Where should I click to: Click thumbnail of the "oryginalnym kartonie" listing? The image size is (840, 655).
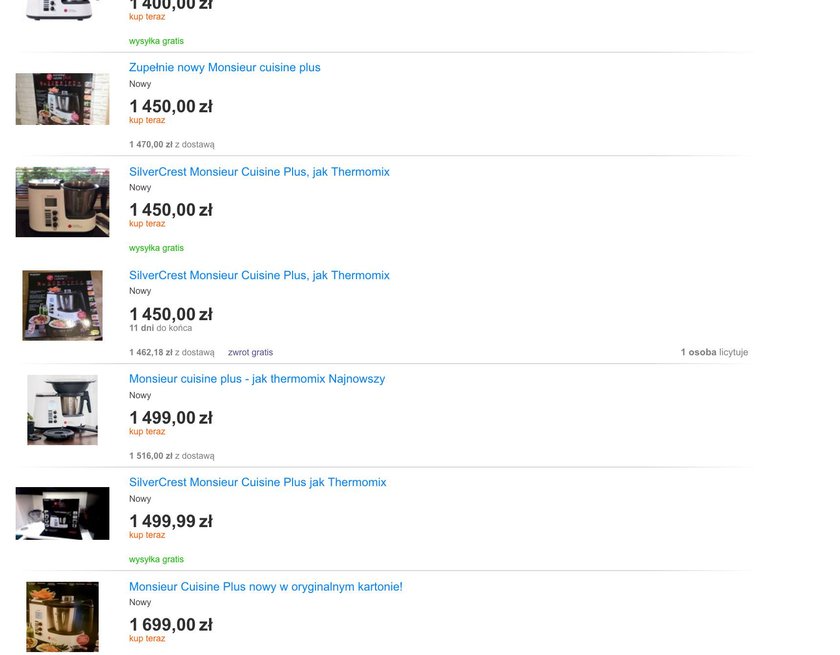tap(62, 616)
